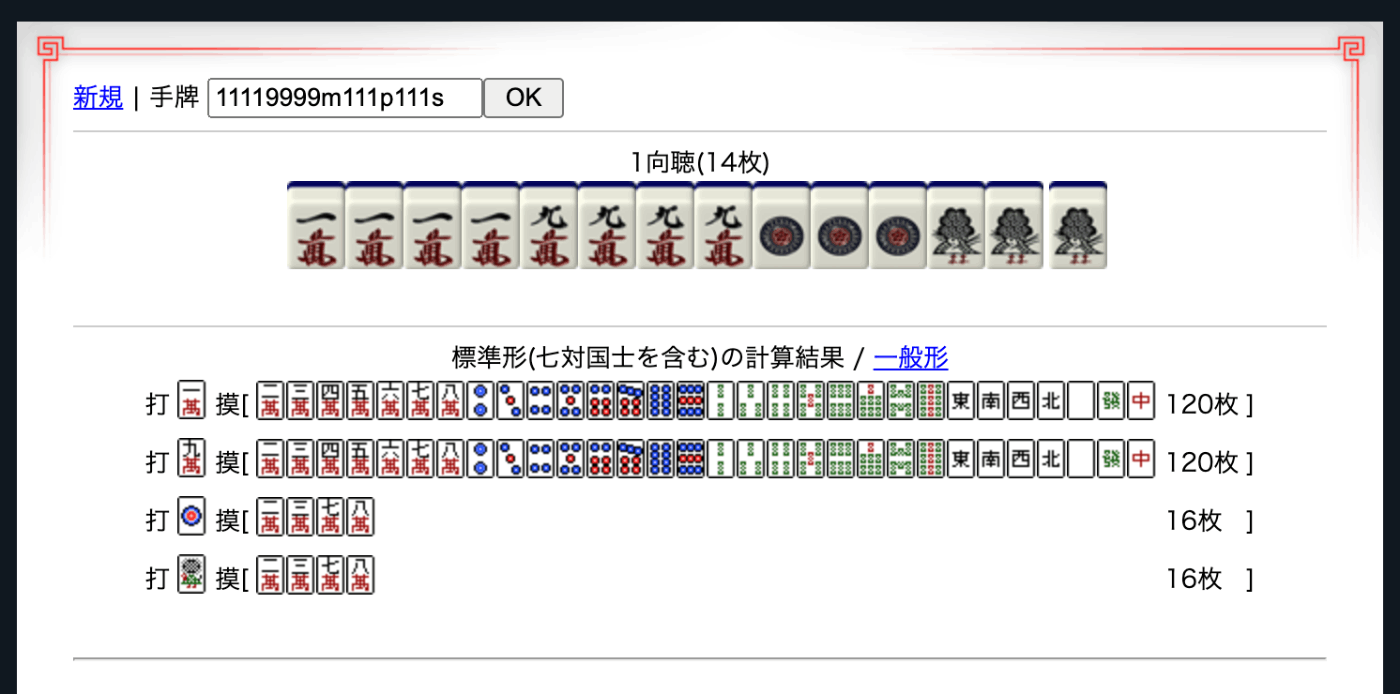Click the 打 1-sou discard tile
Viewport: 1400px width, 694px height.
tap(191, 574)
